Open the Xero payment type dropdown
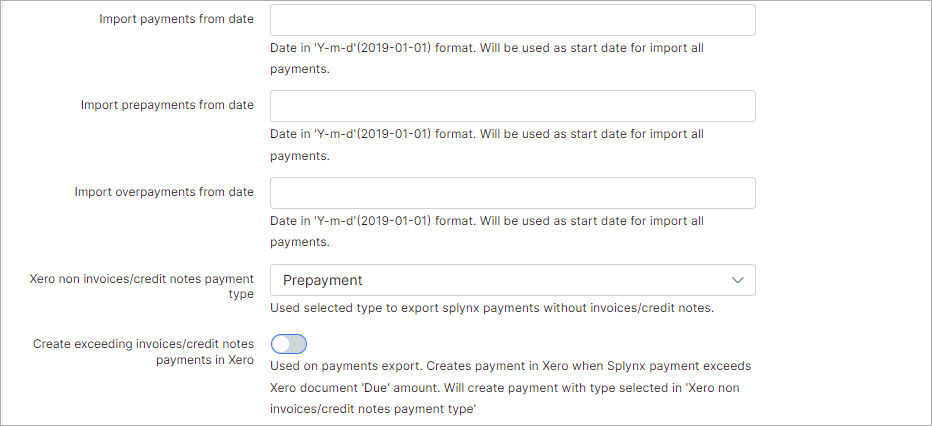The width and height of the screenshot is (932, 426). click(512, 280)
